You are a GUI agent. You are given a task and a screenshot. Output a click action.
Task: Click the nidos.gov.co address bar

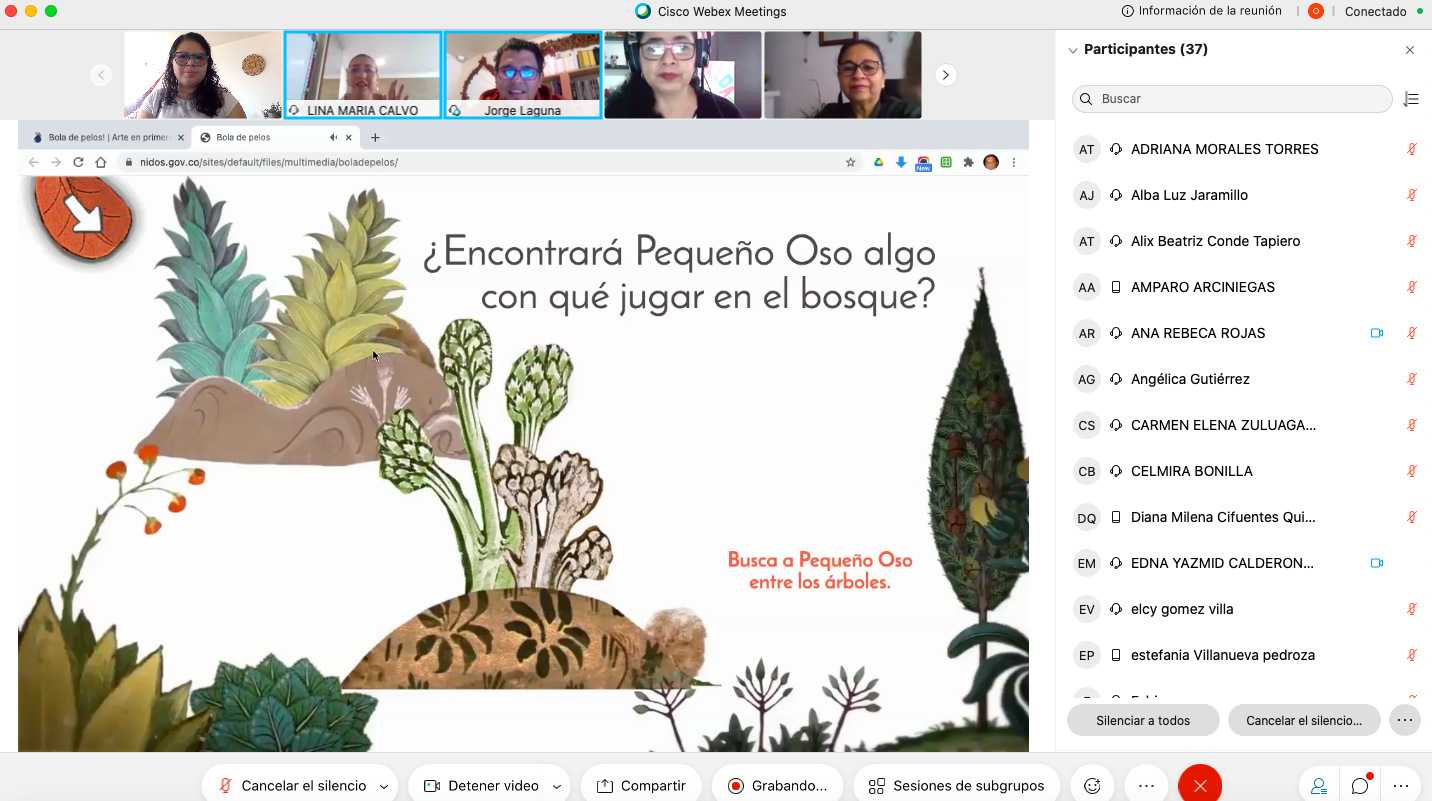pyautogui.click(x=490, y=162)
